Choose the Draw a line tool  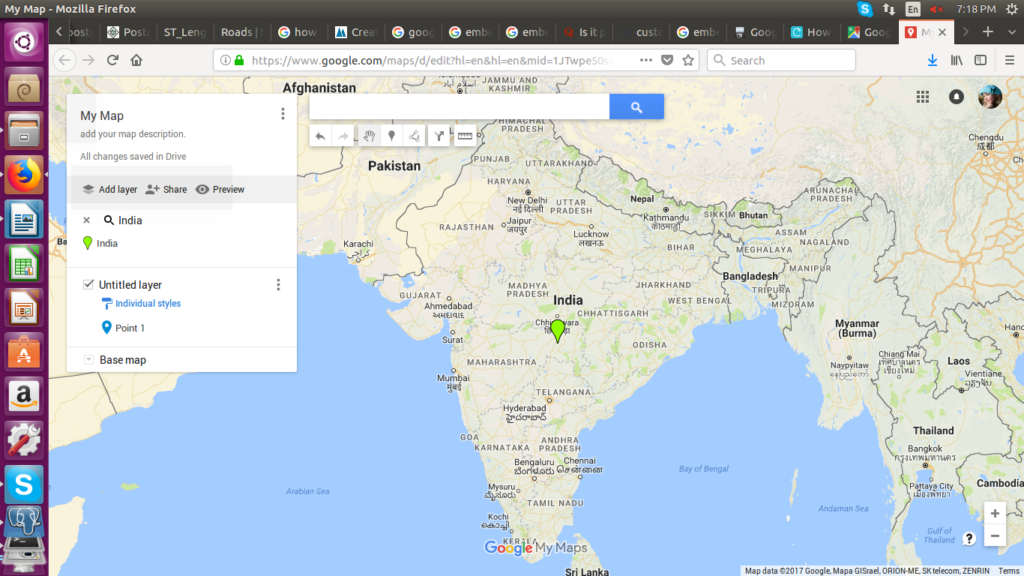pos(414,136)
